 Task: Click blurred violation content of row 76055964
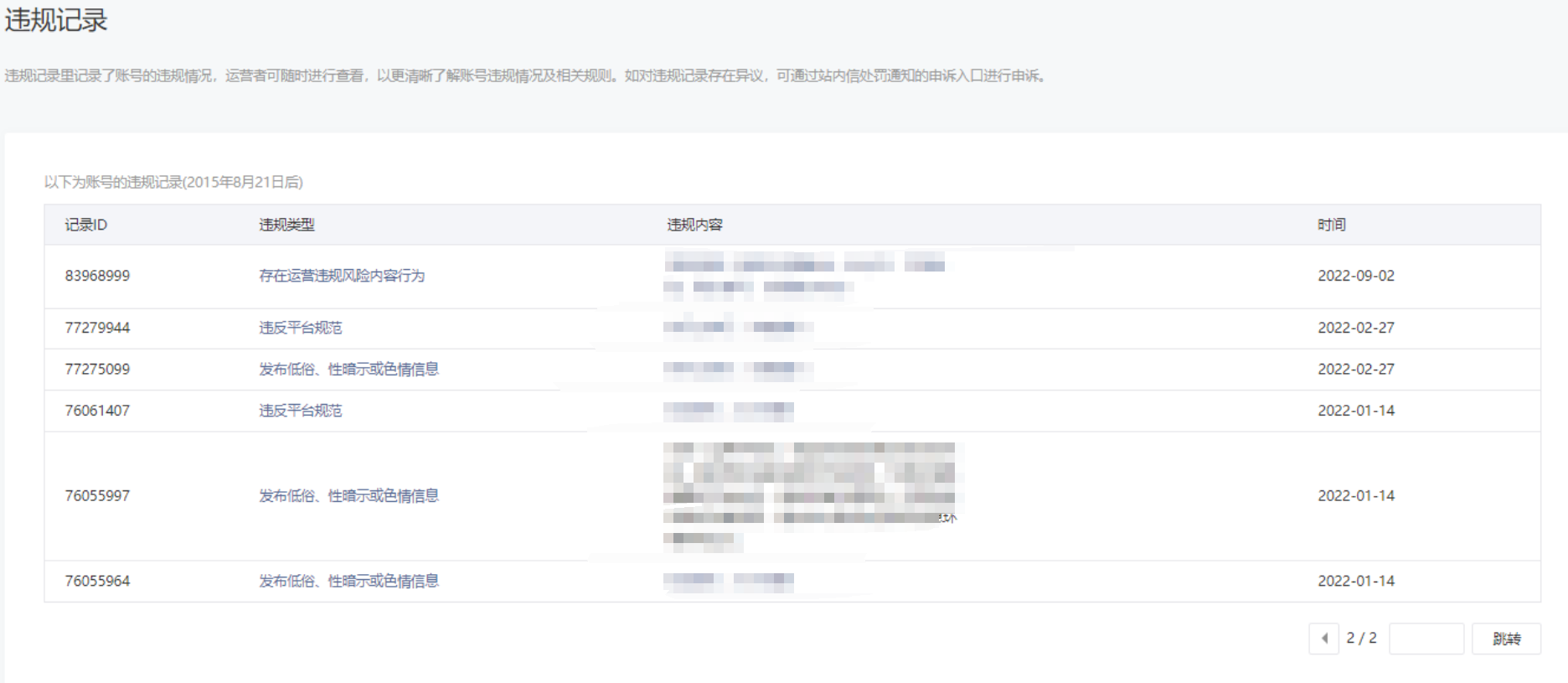[729, 581]
